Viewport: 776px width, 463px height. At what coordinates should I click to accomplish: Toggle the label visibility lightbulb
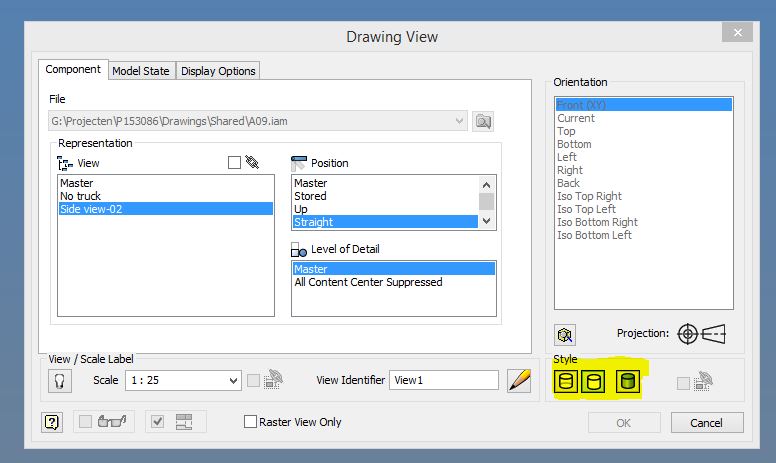pos(60,381)
